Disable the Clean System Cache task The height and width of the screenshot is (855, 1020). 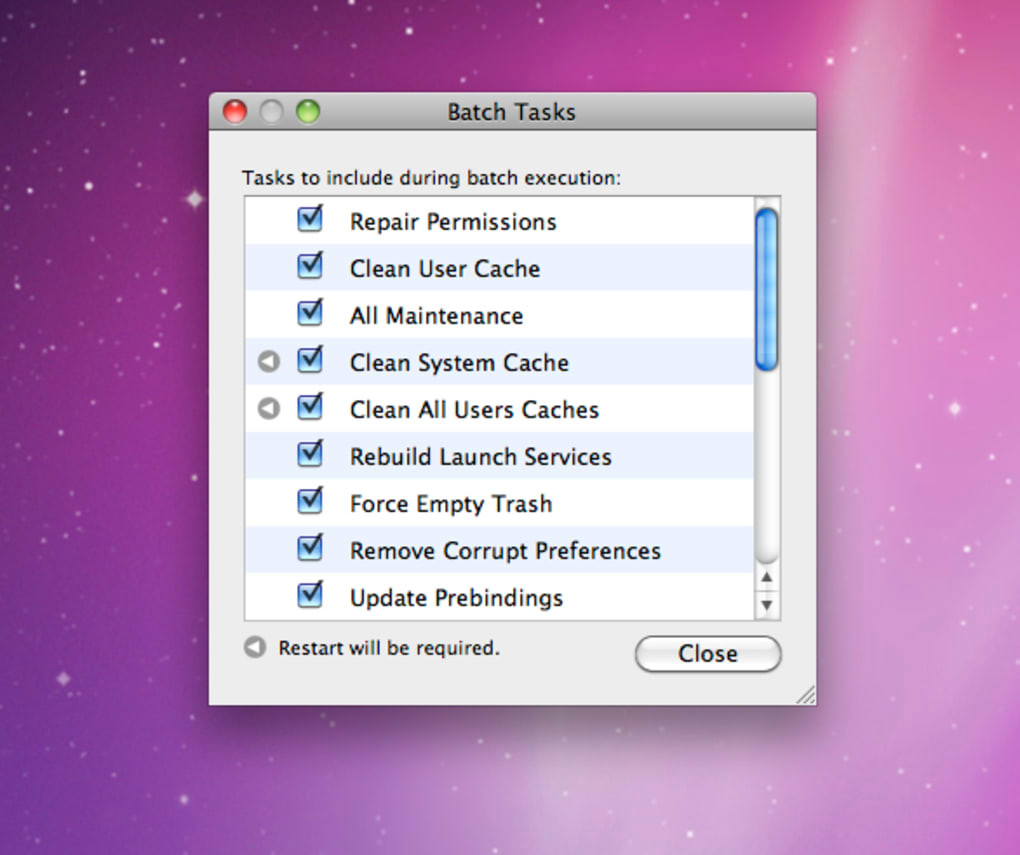[310, 359]
